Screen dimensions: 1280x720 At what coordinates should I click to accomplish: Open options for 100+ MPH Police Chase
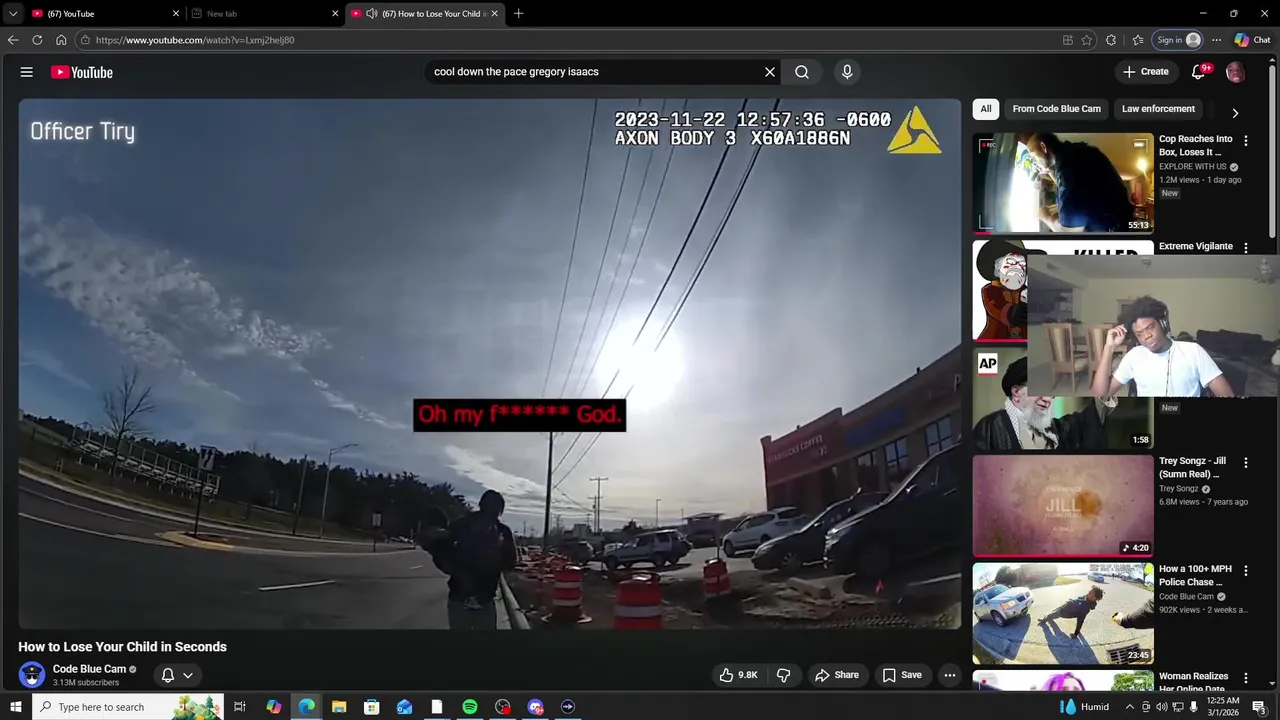1246,570
